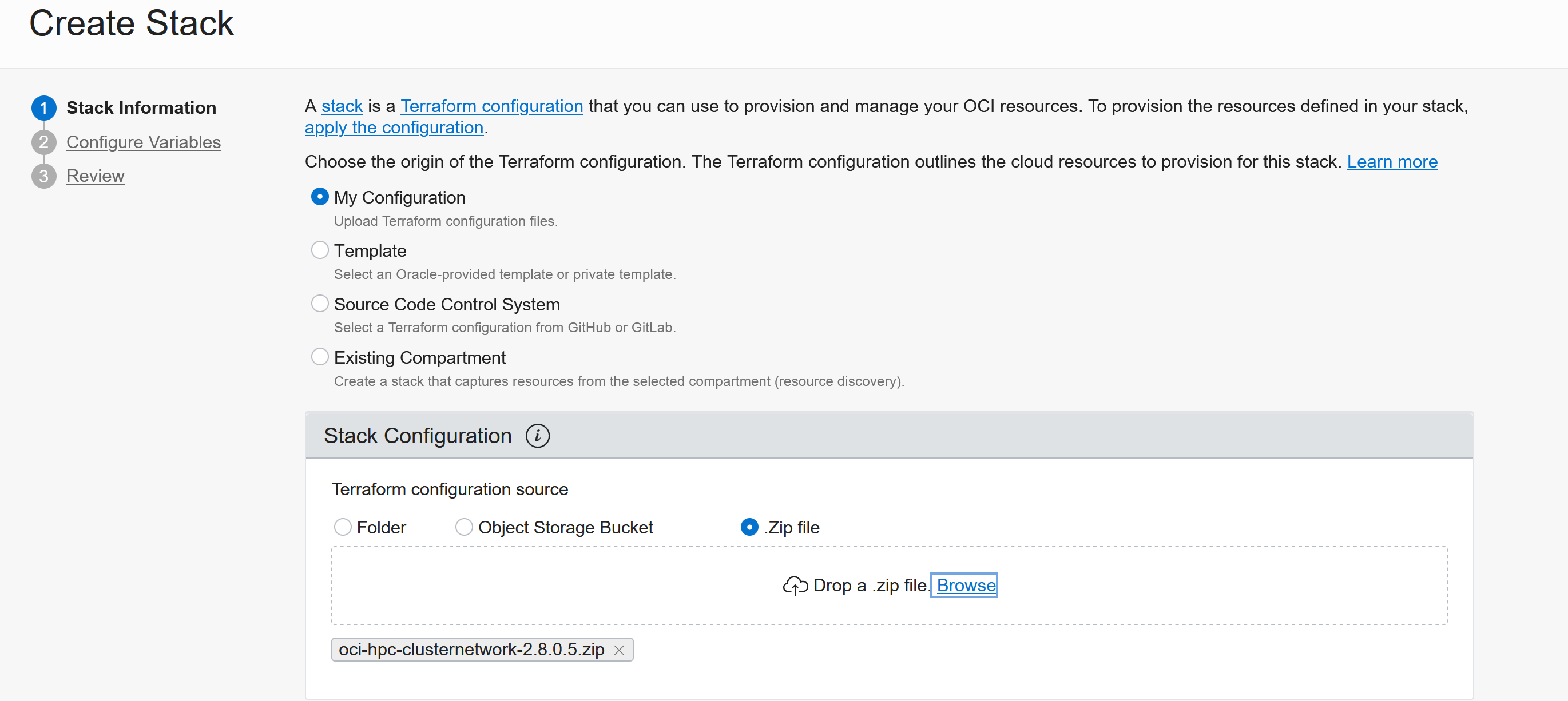Click the cloud upload icon in drop zone

click(x=795, y=585)
